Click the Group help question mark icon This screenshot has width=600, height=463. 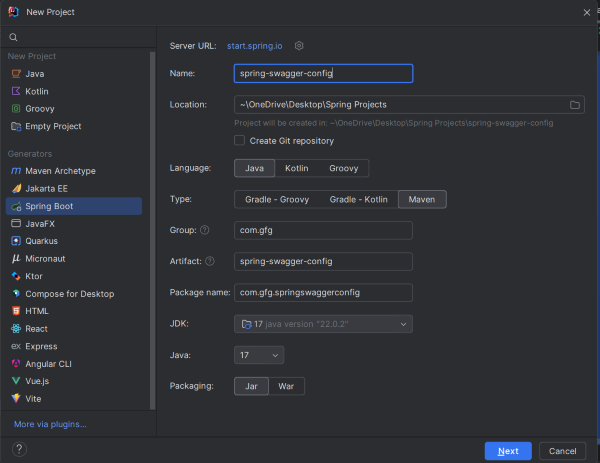pyautogui.click(x=205, y=230)
